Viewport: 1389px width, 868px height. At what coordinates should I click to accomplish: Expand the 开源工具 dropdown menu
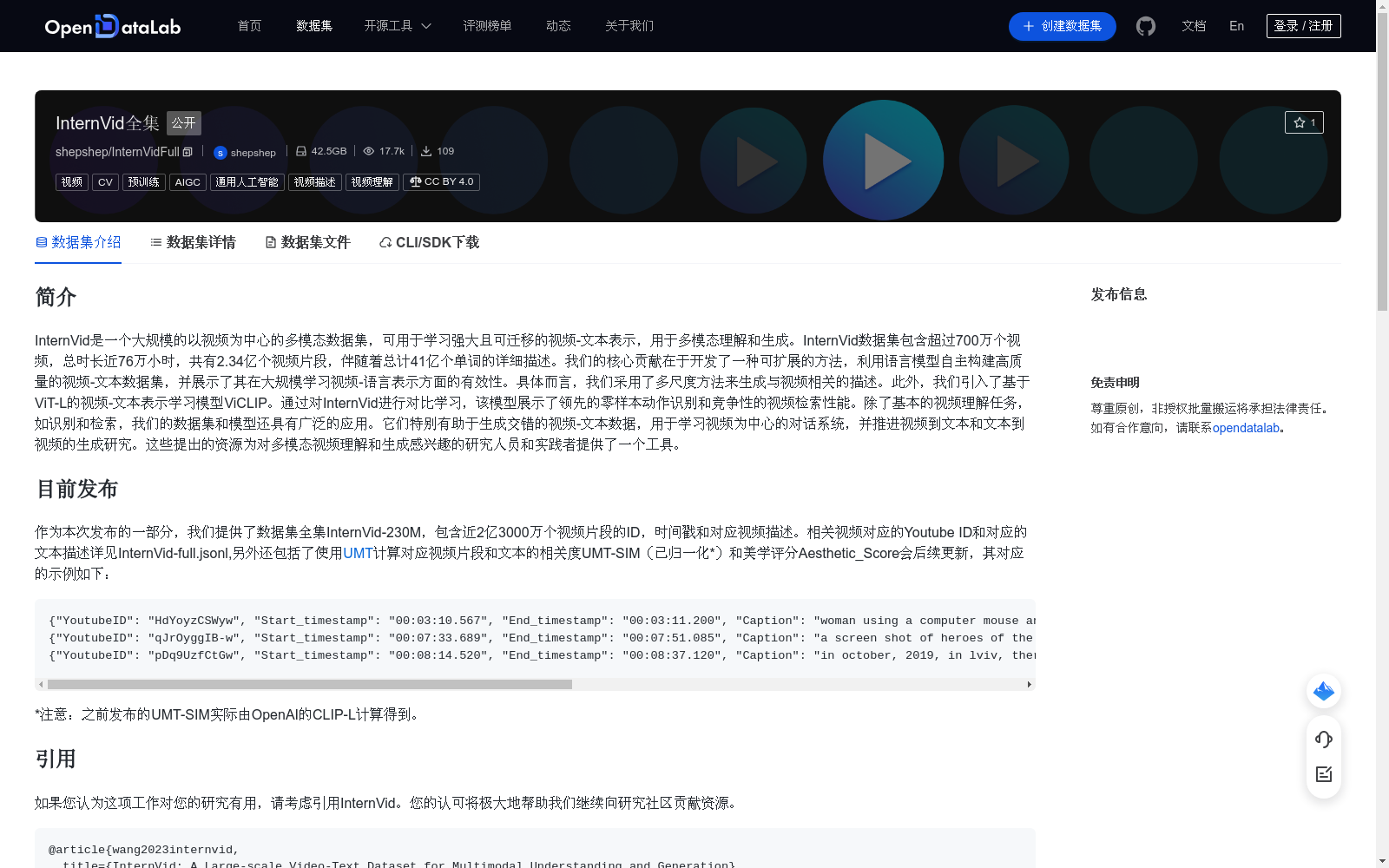398,26
